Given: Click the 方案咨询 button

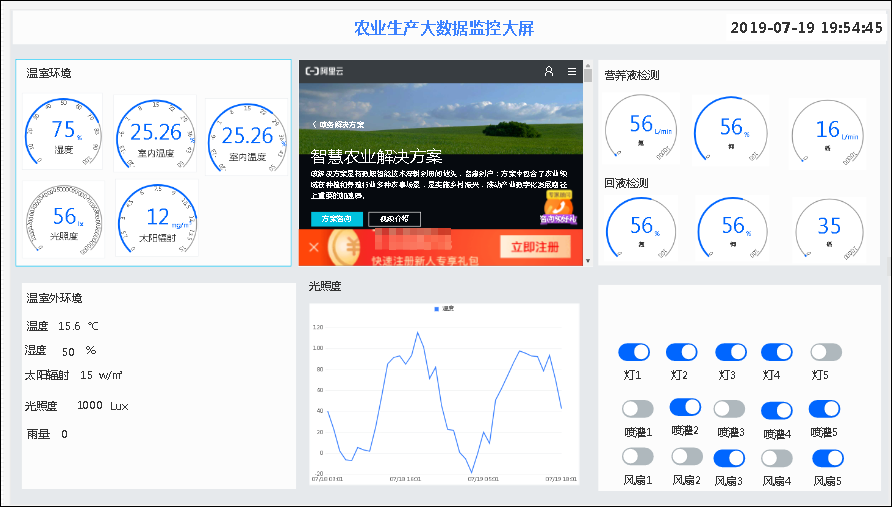Looking at the screenshot, I should click(x=337, y=219).
